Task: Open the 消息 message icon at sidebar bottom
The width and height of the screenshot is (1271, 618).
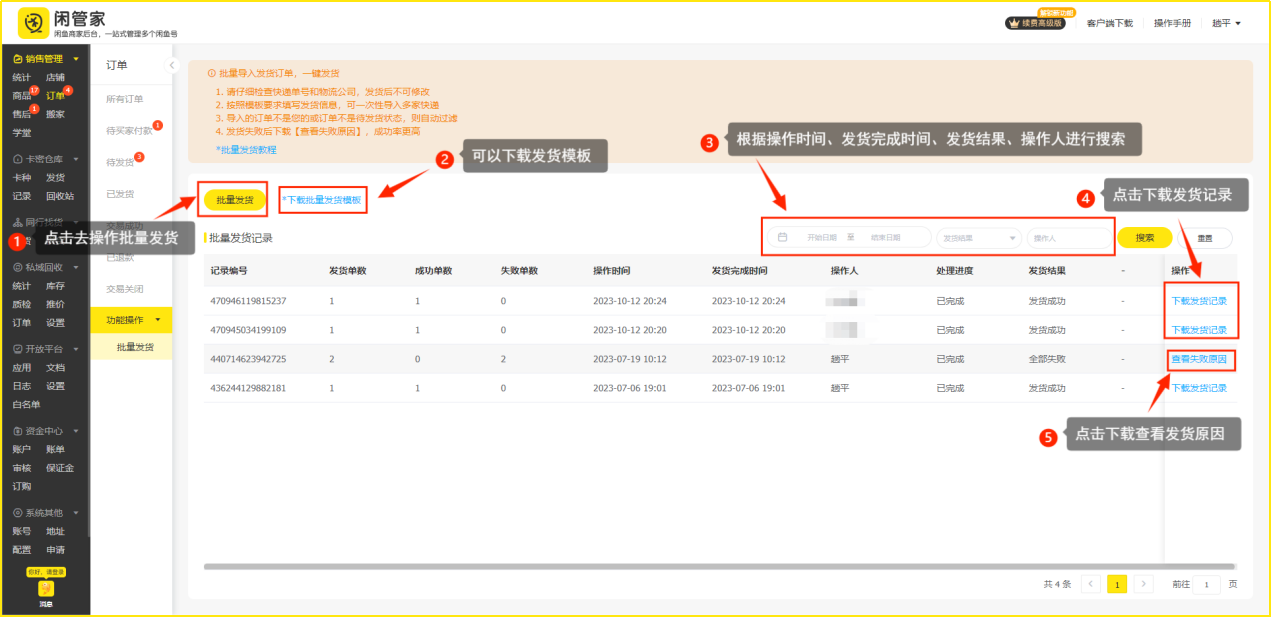Action: 46,589
